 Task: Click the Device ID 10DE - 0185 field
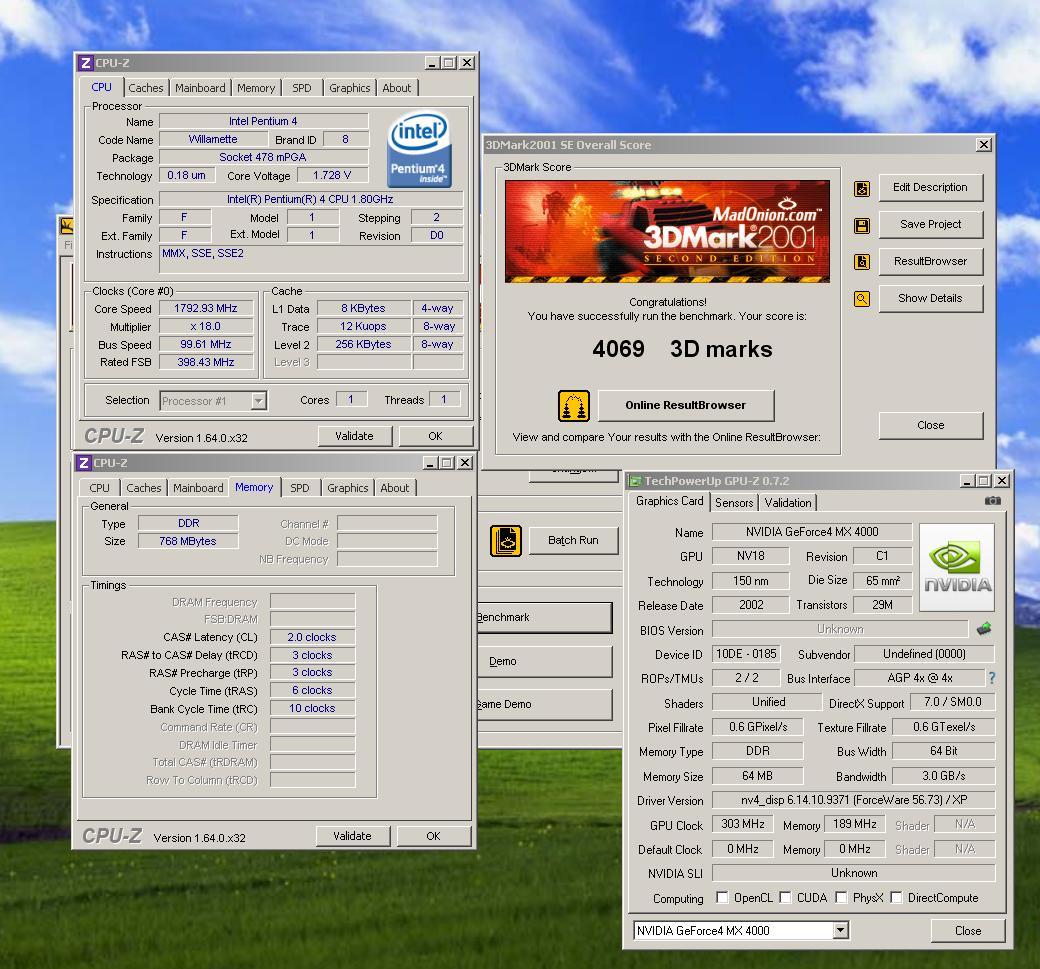tap(746, 654)
